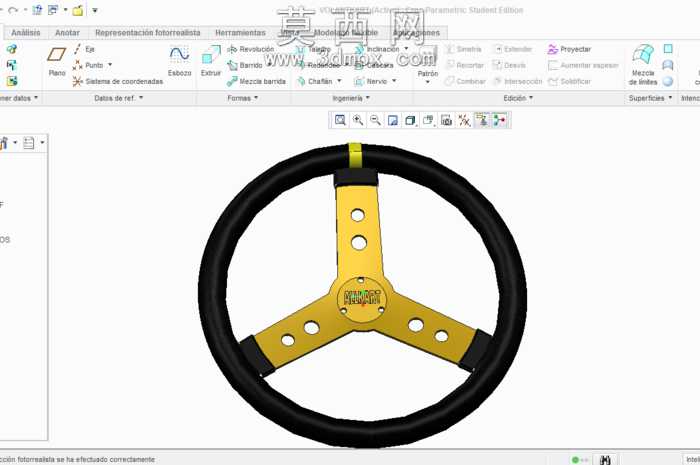This screenshot has height=465, width=700.
Task: Open Mezcla de límites surface tool
Action: 643,65
